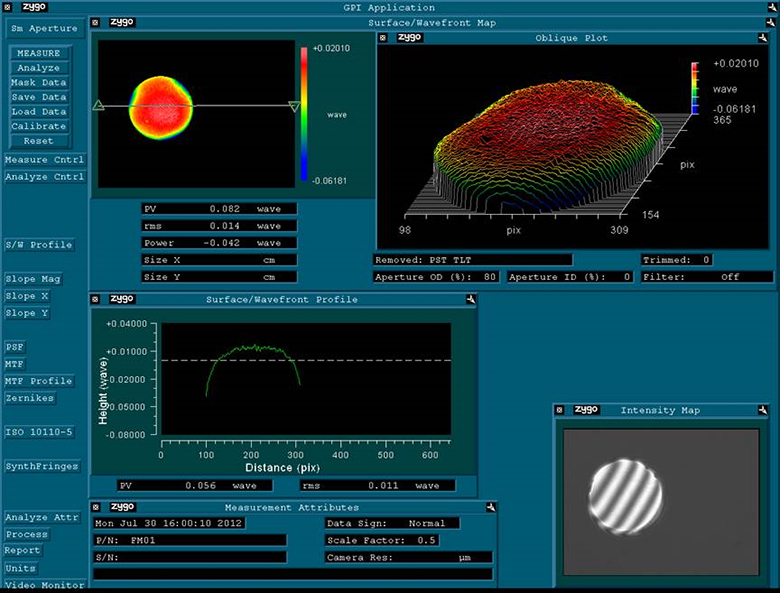The image size is (780, 593).
Task: Click the Oblique Plot color scale bar
Action: 695,88
